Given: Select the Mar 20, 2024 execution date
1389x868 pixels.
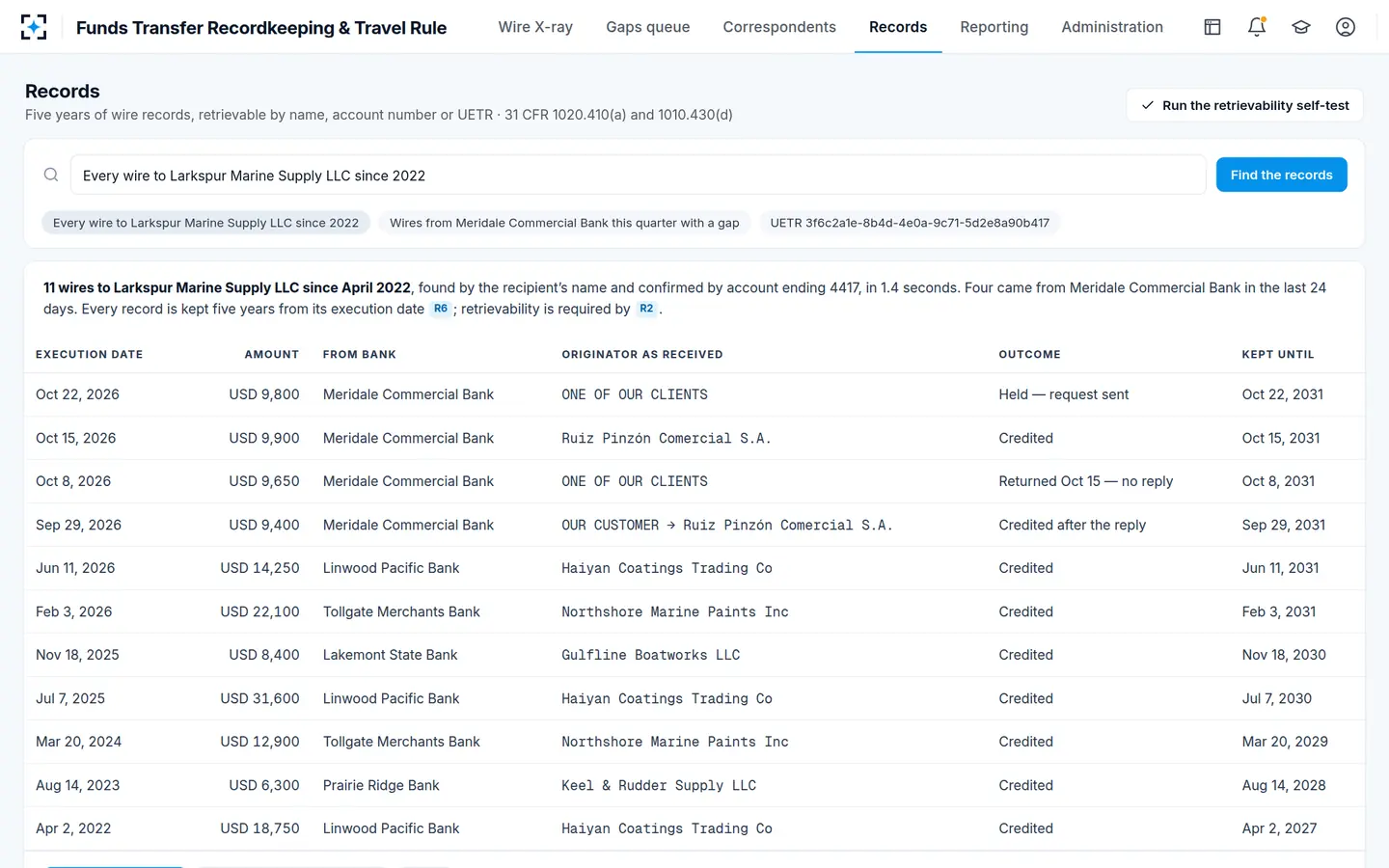Looking at the screenshot, I should pos(79,742).
